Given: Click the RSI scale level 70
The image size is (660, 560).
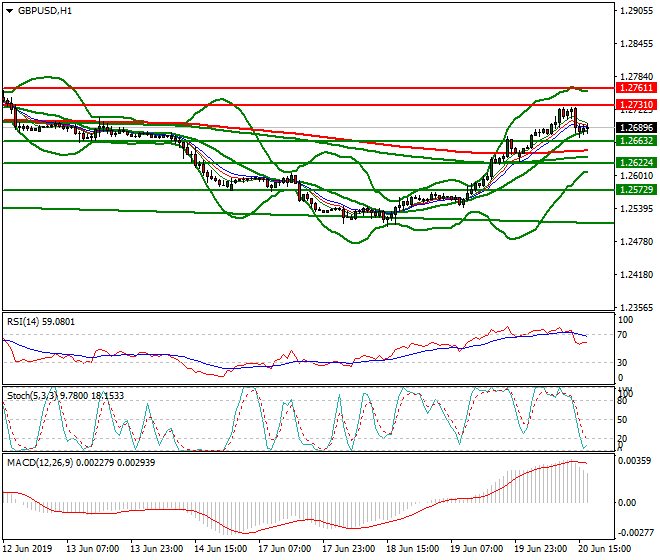Looking at the screenshot, I should 622,335.
